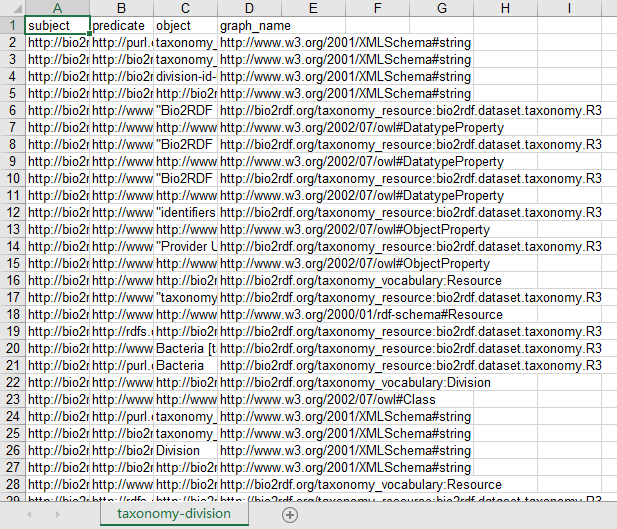617x529 pixels.
Task: Click the "subject" header cell
Action: coord(56,25)
